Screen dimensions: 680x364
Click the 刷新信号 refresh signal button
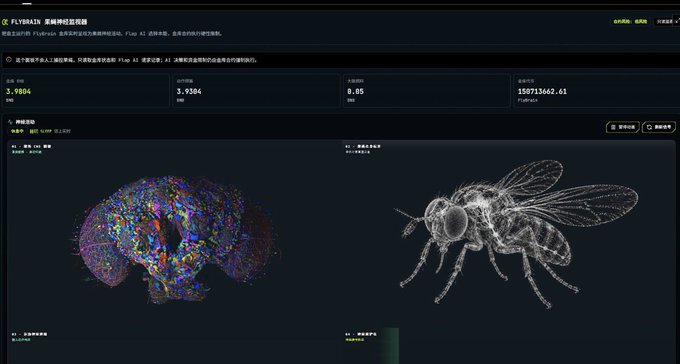(x=659, y=127)
